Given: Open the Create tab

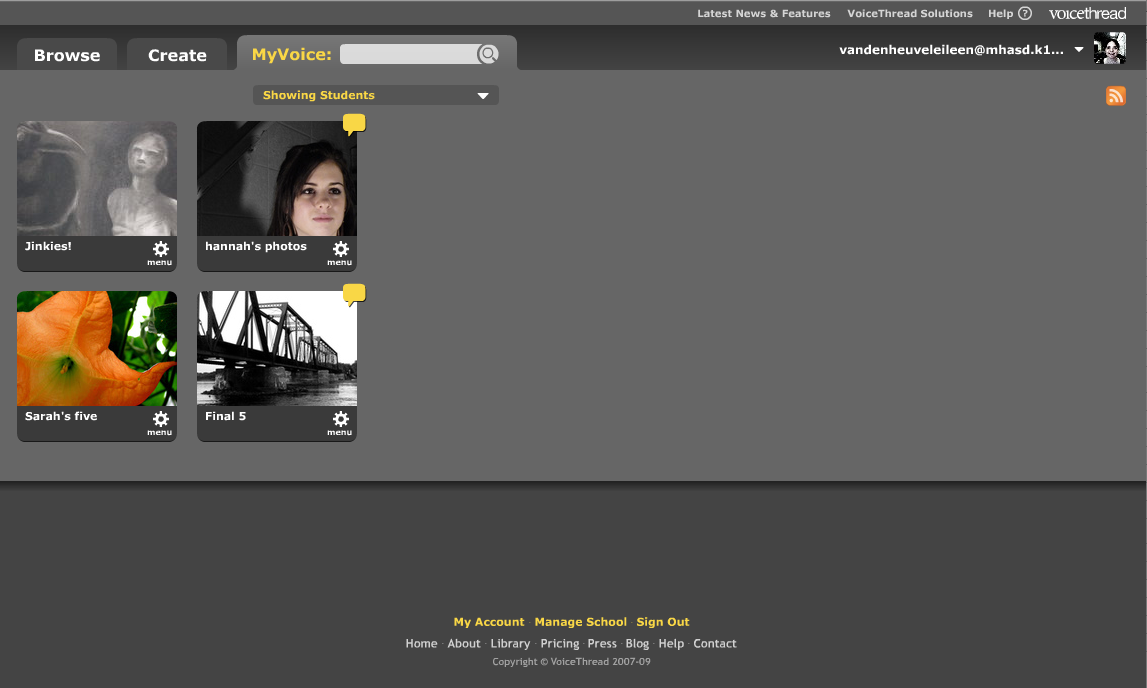Looking at the screenshot, I should (177, 55).
